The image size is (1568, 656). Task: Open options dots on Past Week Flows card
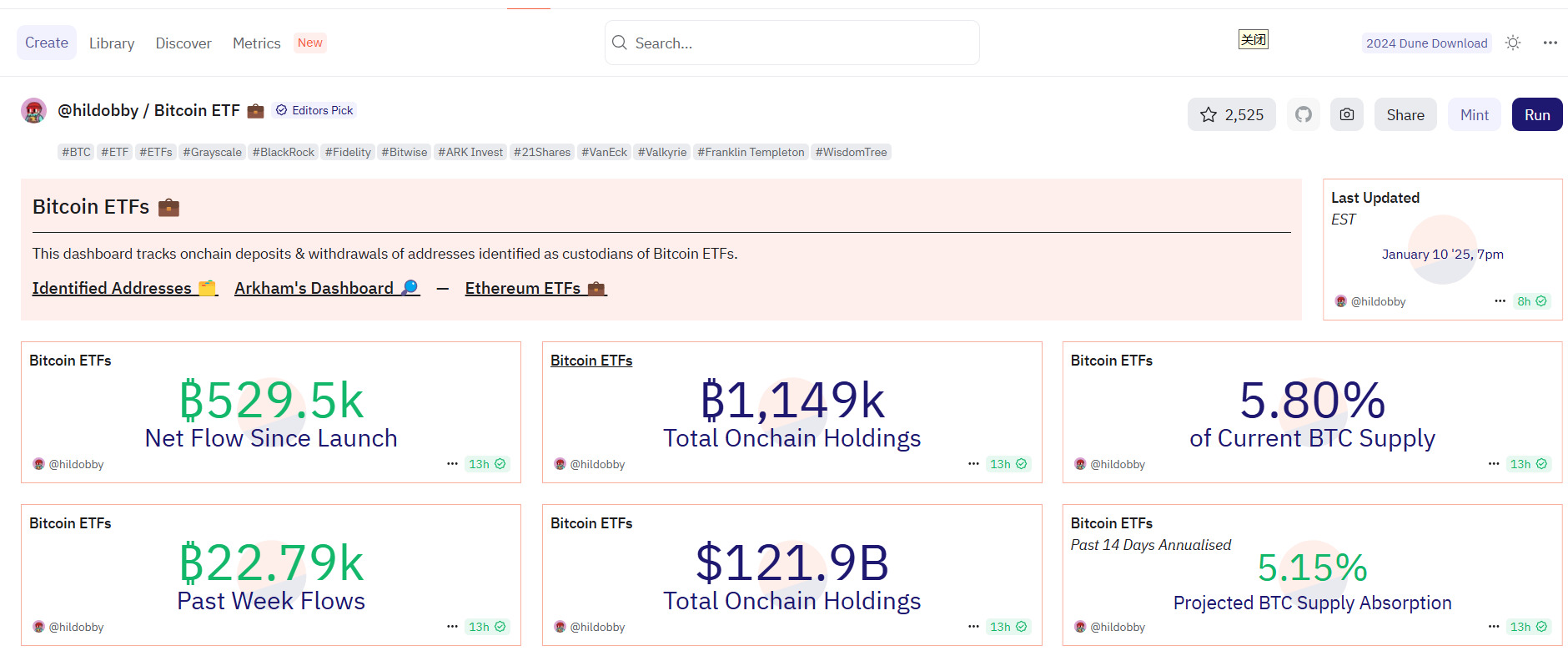(452, 626)
